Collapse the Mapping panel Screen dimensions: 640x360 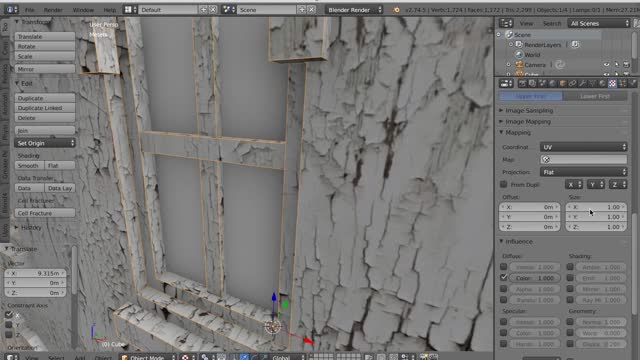click(x=517, y=132)
